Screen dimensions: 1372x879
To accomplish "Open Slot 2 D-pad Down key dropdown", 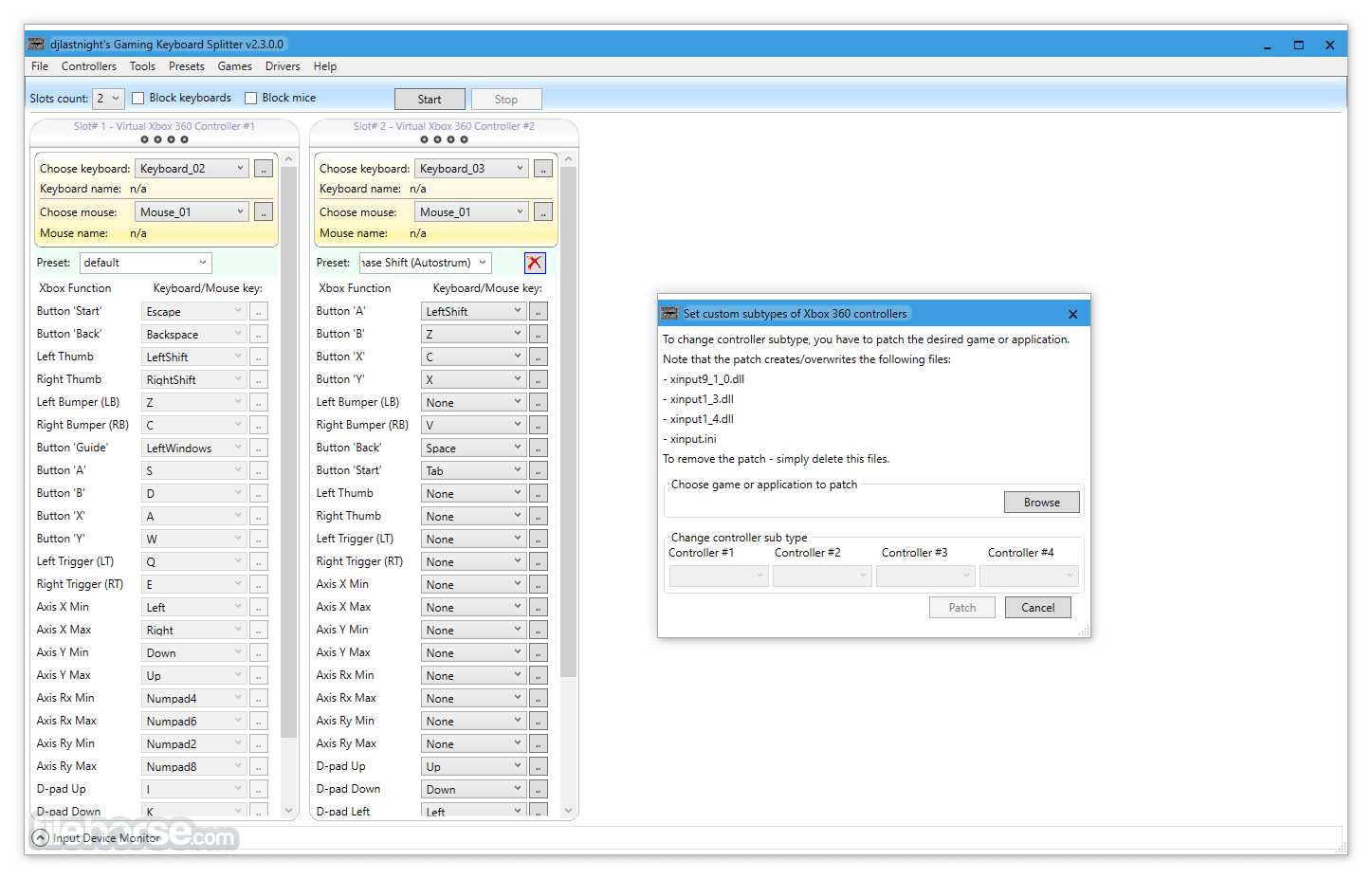I will coord(473,789).
